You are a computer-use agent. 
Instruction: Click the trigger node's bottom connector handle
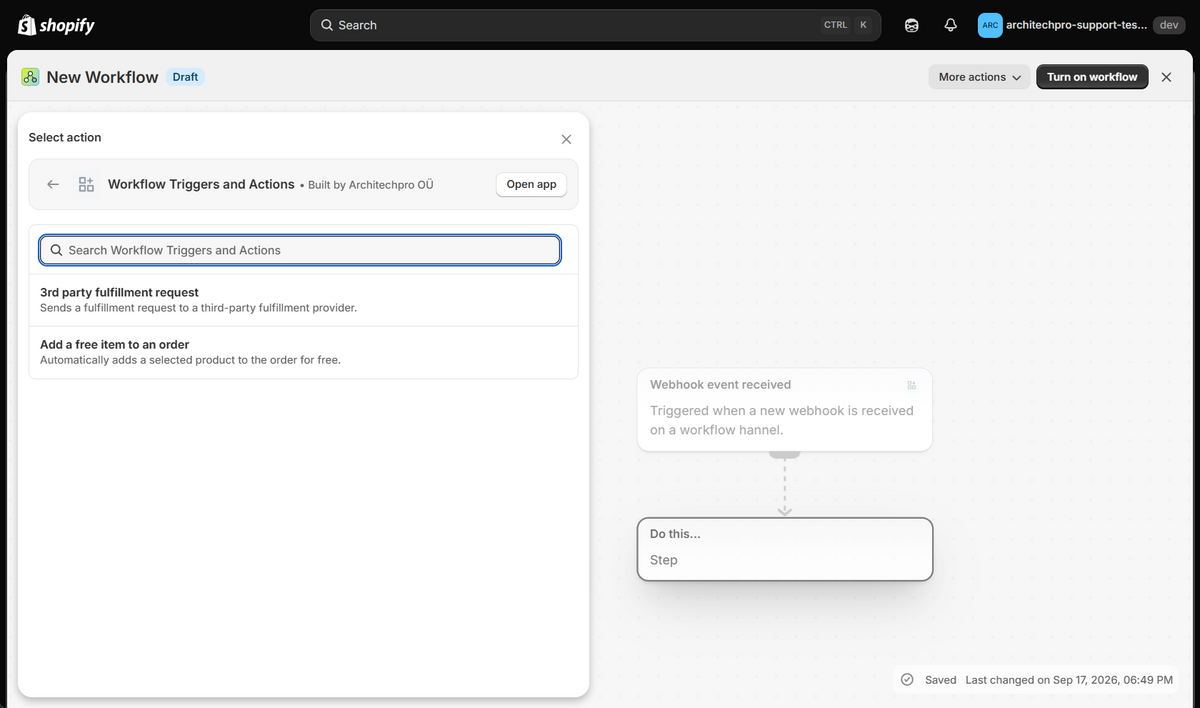[785, 454]
